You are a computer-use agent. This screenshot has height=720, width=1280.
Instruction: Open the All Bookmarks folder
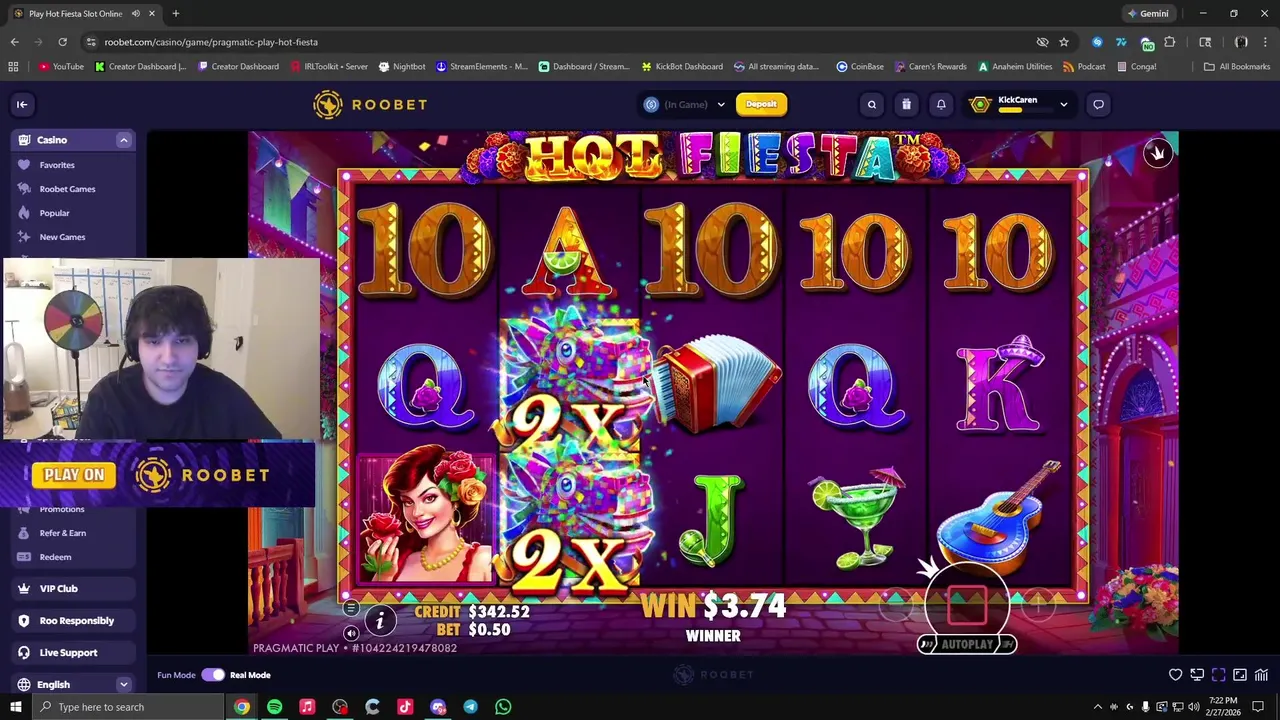(x=1237, y=67)
